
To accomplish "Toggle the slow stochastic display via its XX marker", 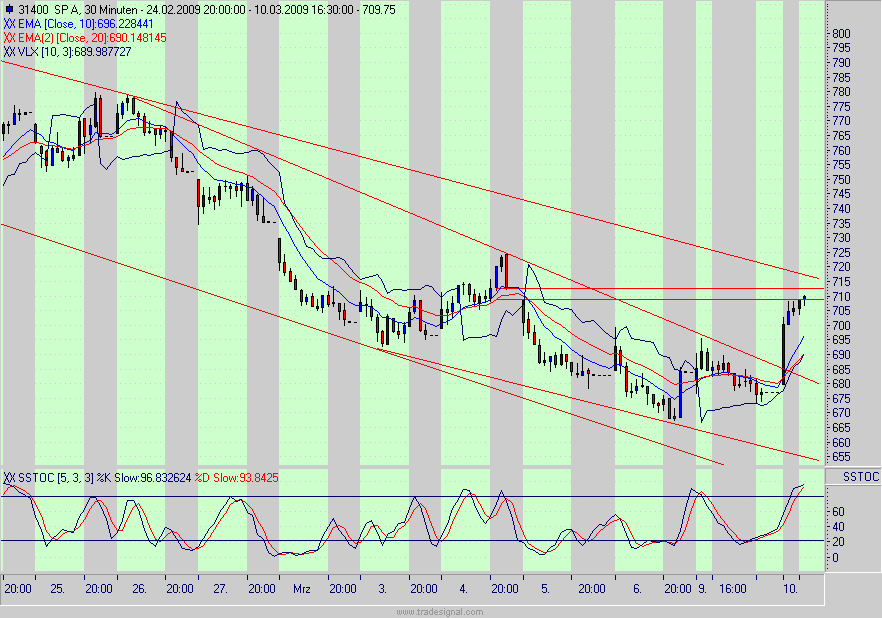I will tap(10, 478).
